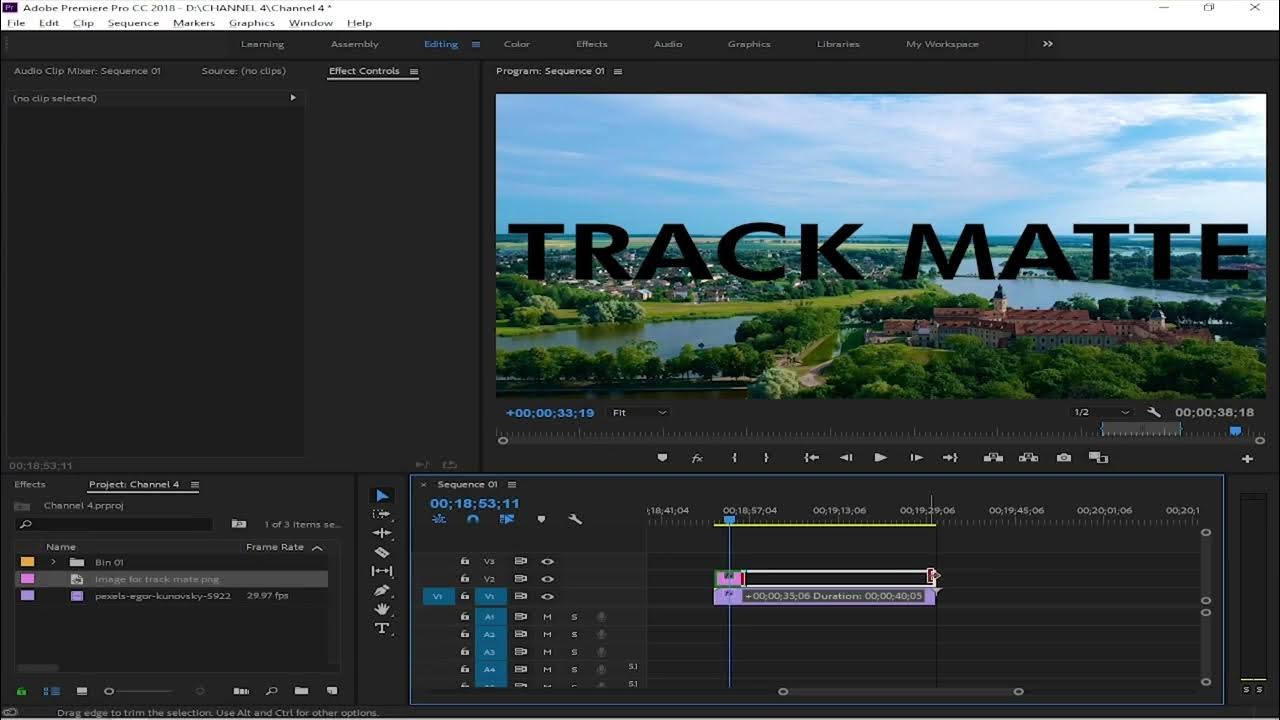Image resolution: width=1280 pixels, height=720 pixels.
Task: Toggle Linked Selection in timeline
Action: pyautogui.click(x=507, y=519)
